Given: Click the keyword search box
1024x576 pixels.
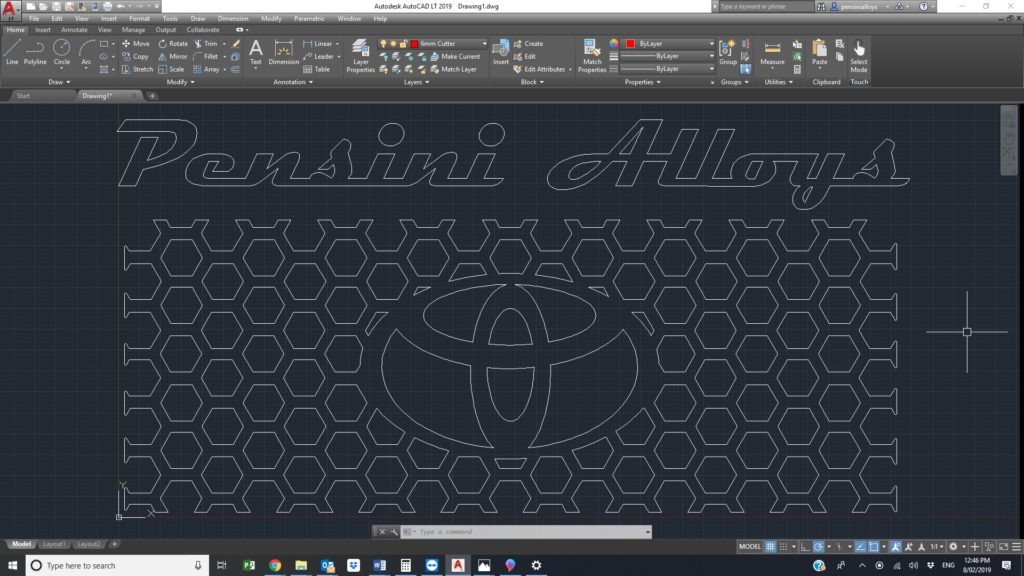Looking at the screenshot, I should click(764, 7).
